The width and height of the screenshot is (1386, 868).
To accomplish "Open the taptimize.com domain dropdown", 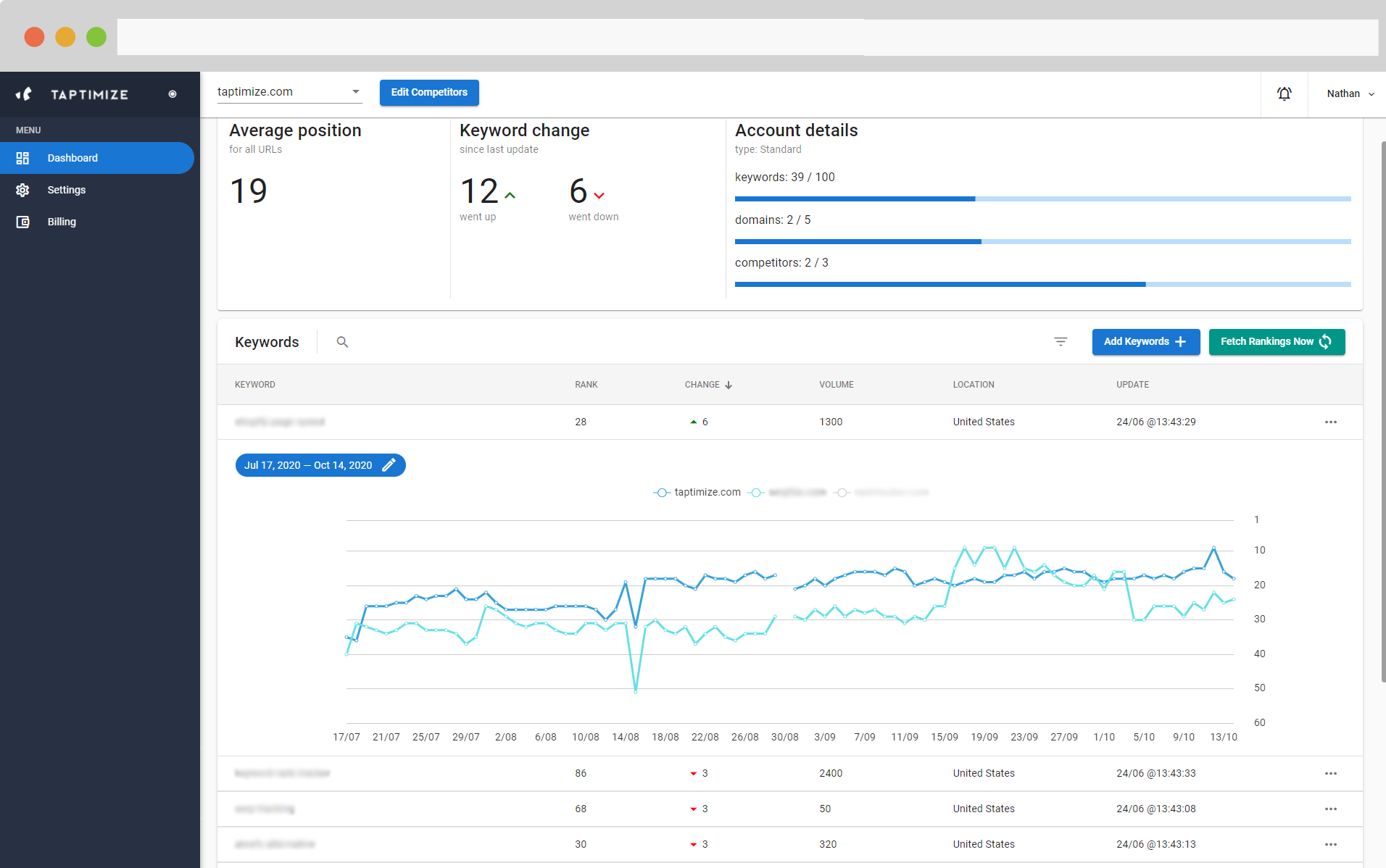I will pyautogui.click(x=289, y=92).
